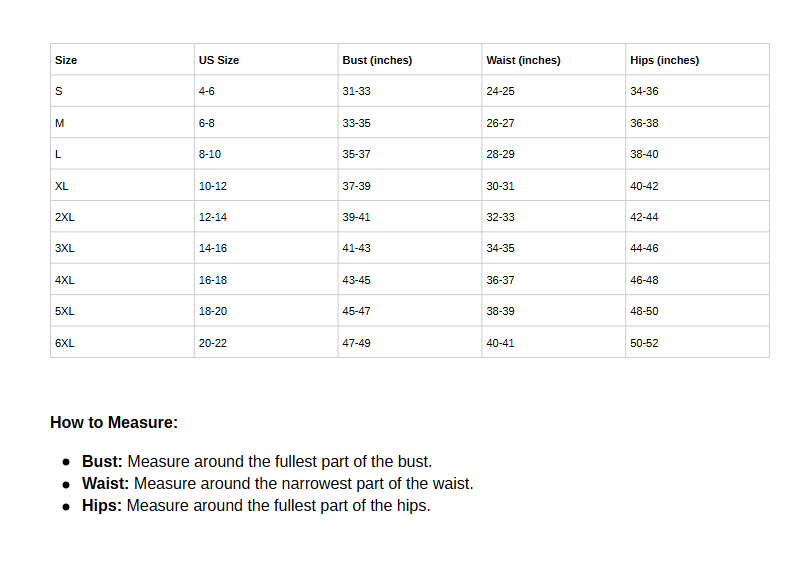Click hips measurement 48-50 cell

click(697, 311)
